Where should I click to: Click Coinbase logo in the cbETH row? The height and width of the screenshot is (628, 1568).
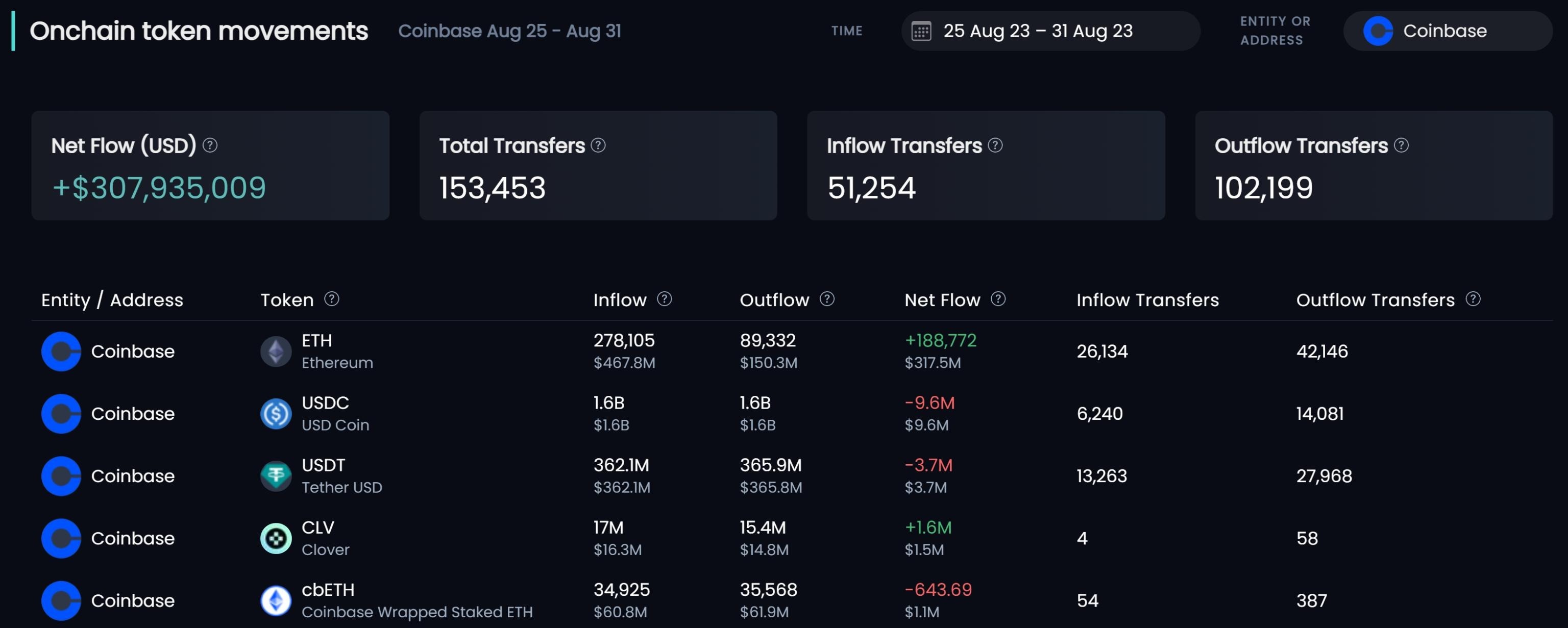61,600
